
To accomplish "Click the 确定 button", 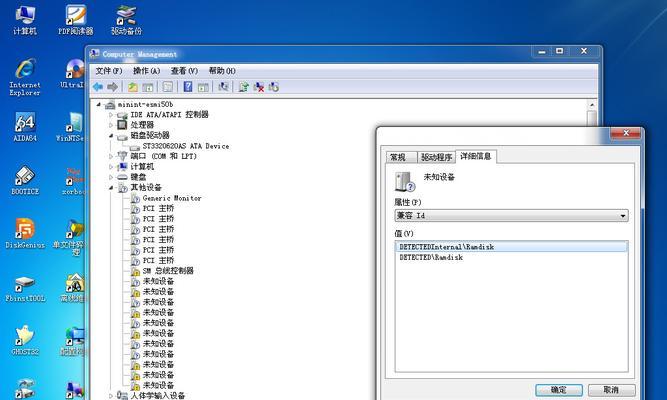I will (x=559, y=390).
